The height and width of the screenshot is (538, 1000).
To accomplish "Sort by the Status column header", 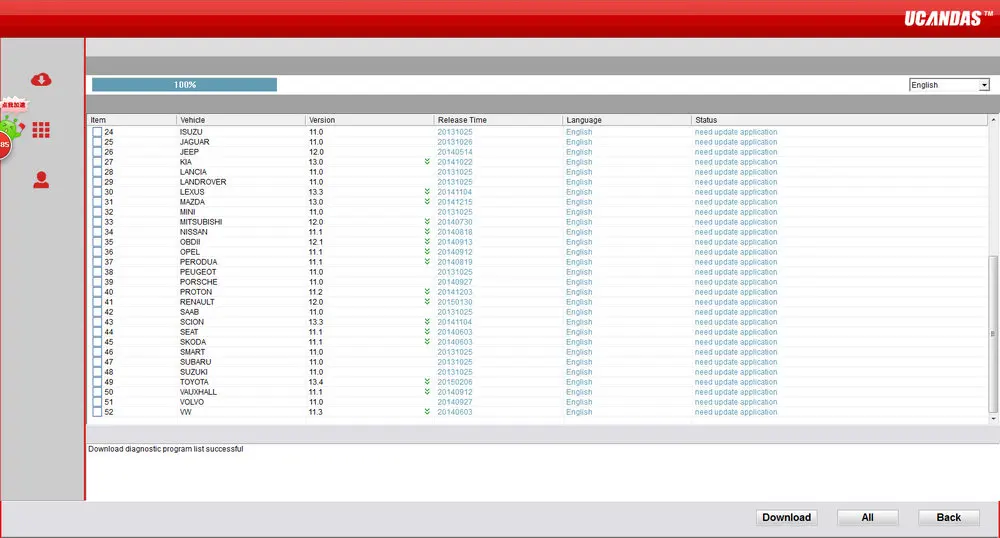I will [839, 120].
